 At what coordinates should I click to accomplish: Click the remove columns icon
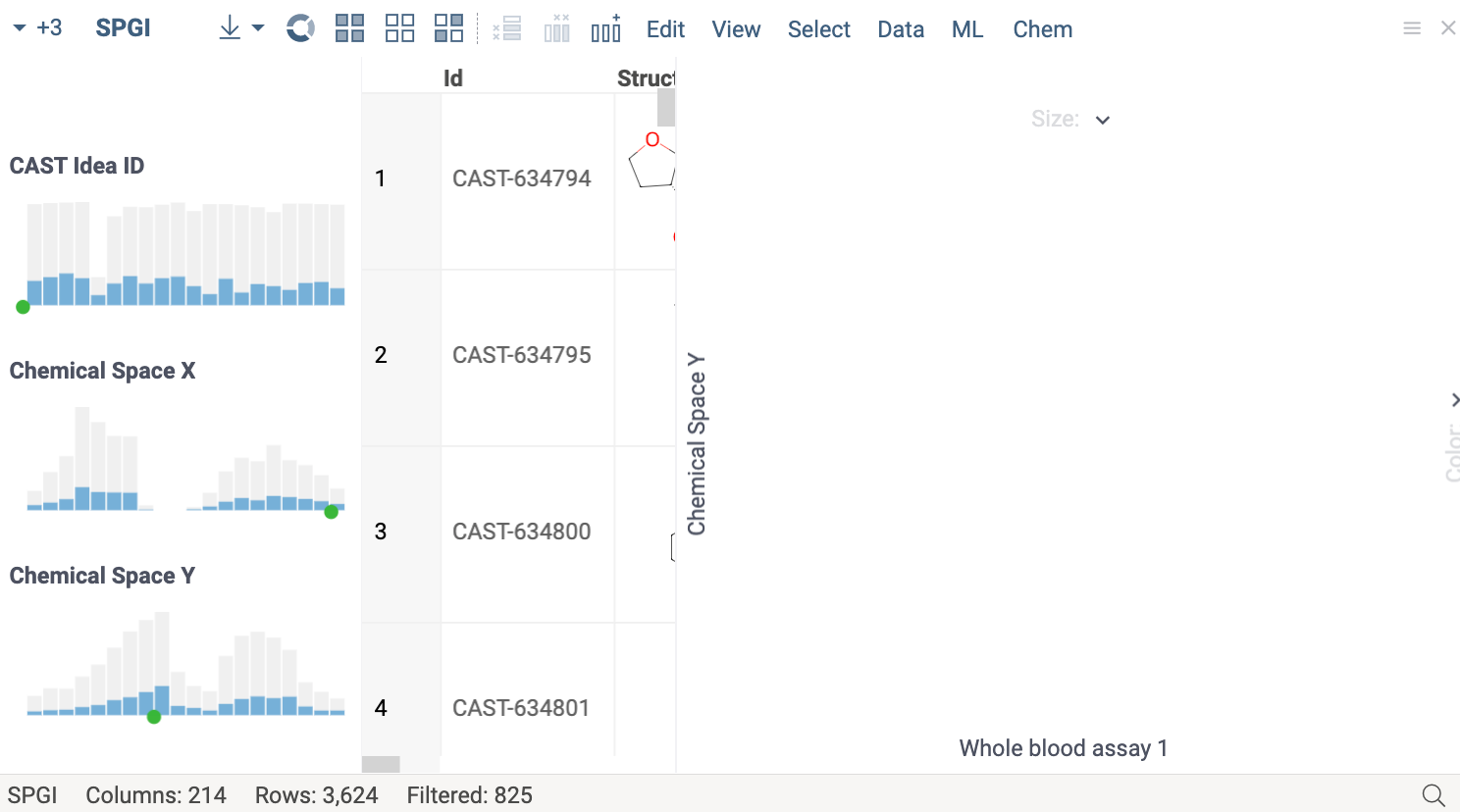tap(556, 27)
